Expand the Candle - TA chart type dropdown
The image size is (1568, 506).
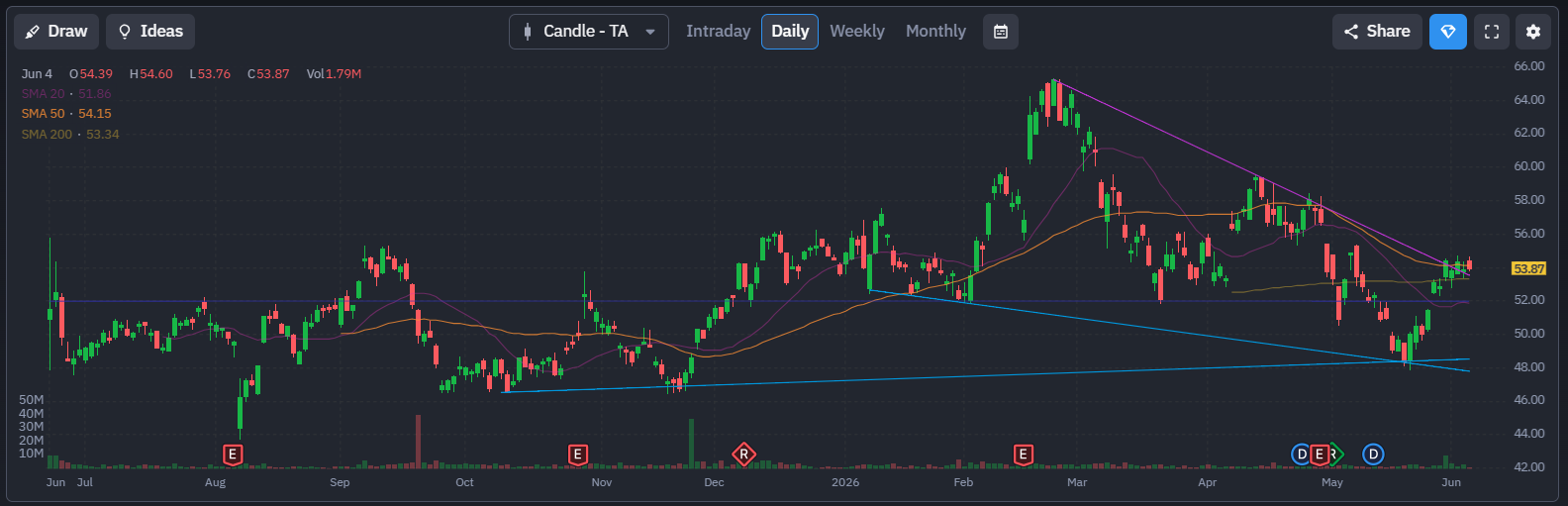point(589,32)
